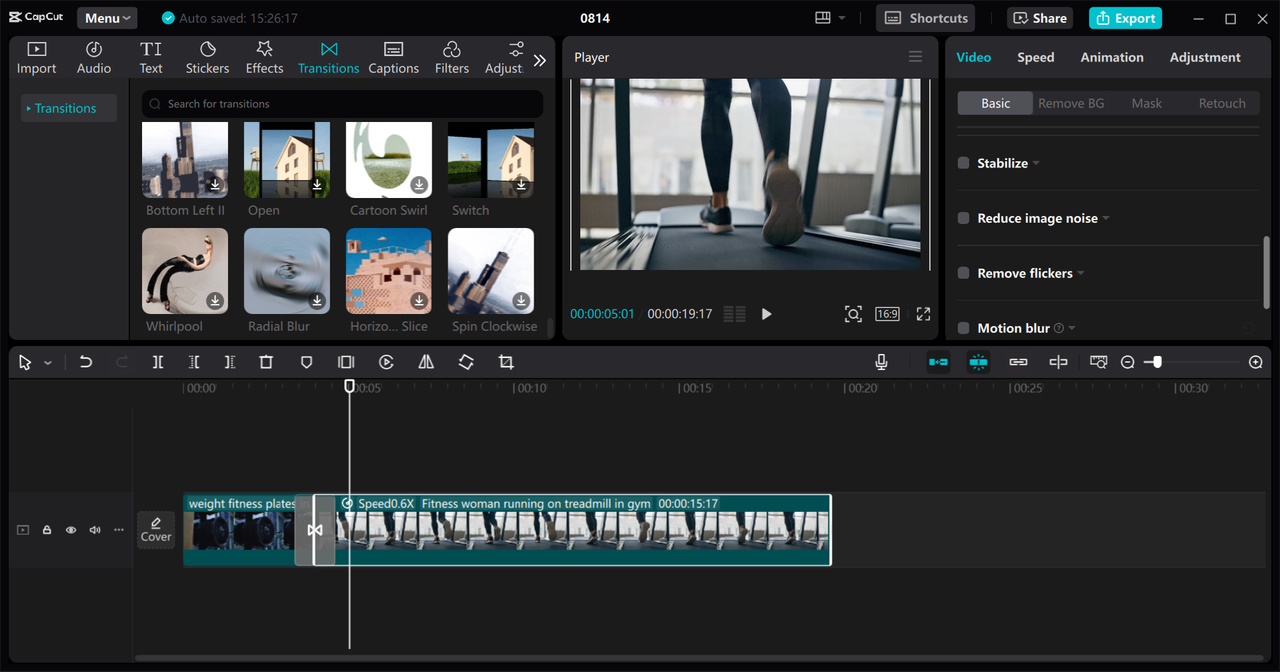This screenshot has width=1280, height=672.
Task: Open the Captions tab
Action: click(x=393, y=58)
